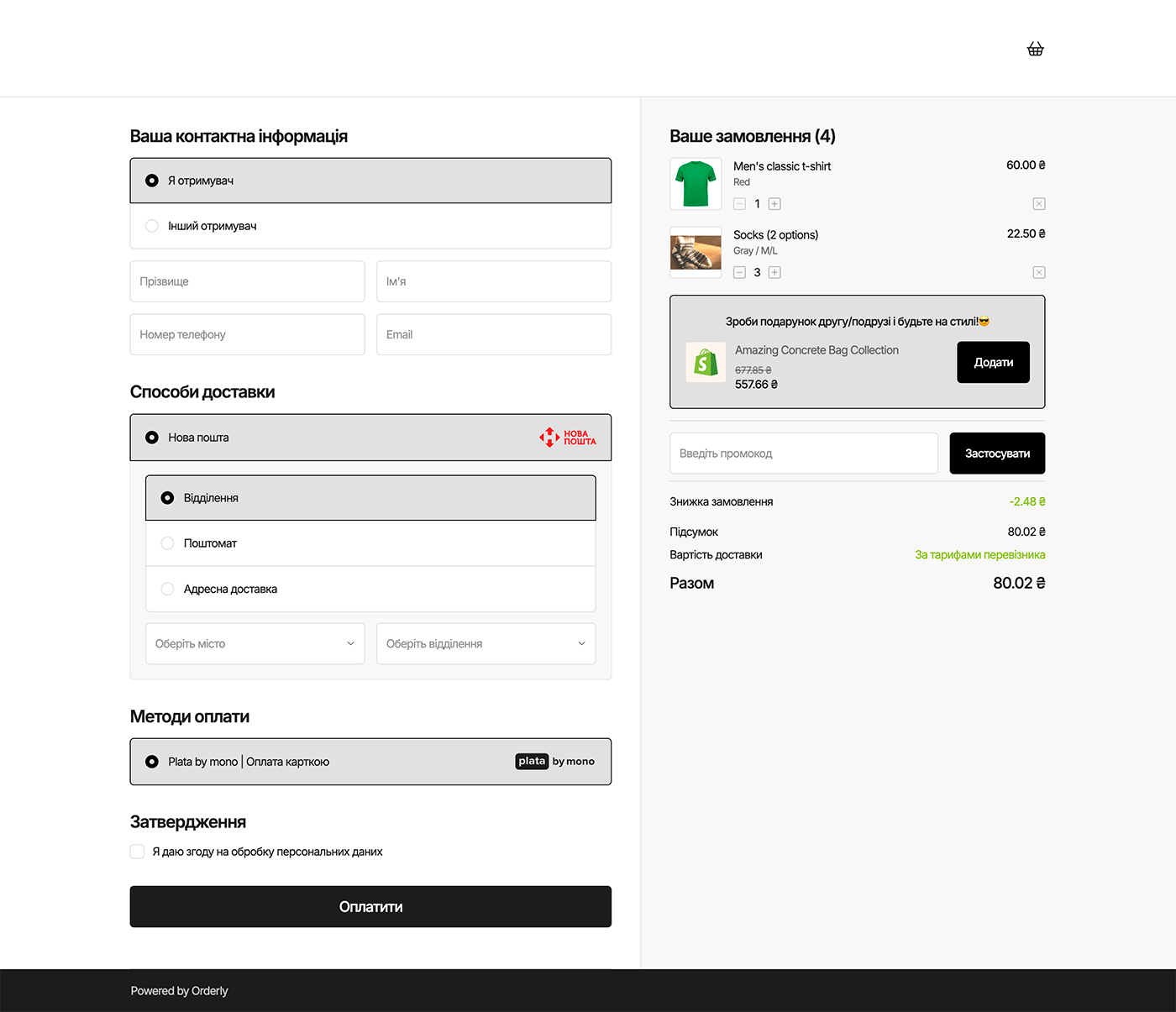This screenshot has height=1012, width=1176.
Task: Click the Shopify bag icon in gift offer
Action: pyautogui.click(x=706, y=362)
